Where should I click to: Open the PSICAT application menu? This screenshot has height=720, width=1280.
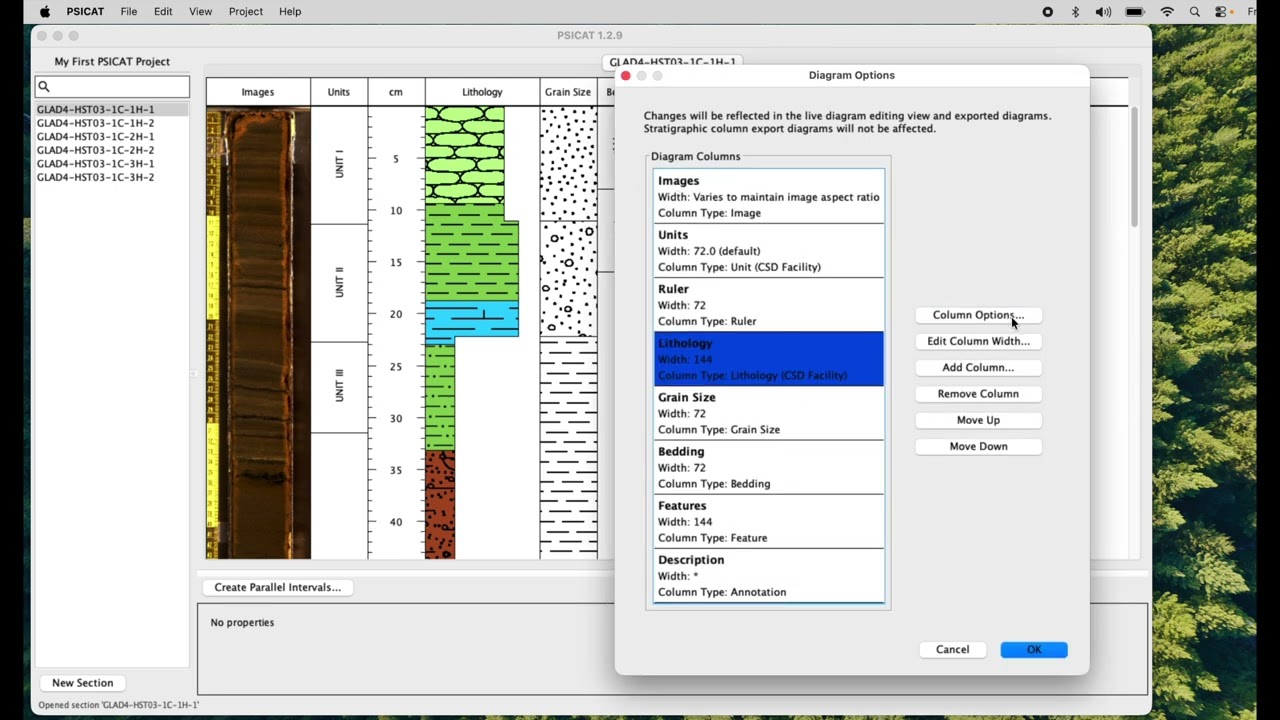[x=85, y=12]
